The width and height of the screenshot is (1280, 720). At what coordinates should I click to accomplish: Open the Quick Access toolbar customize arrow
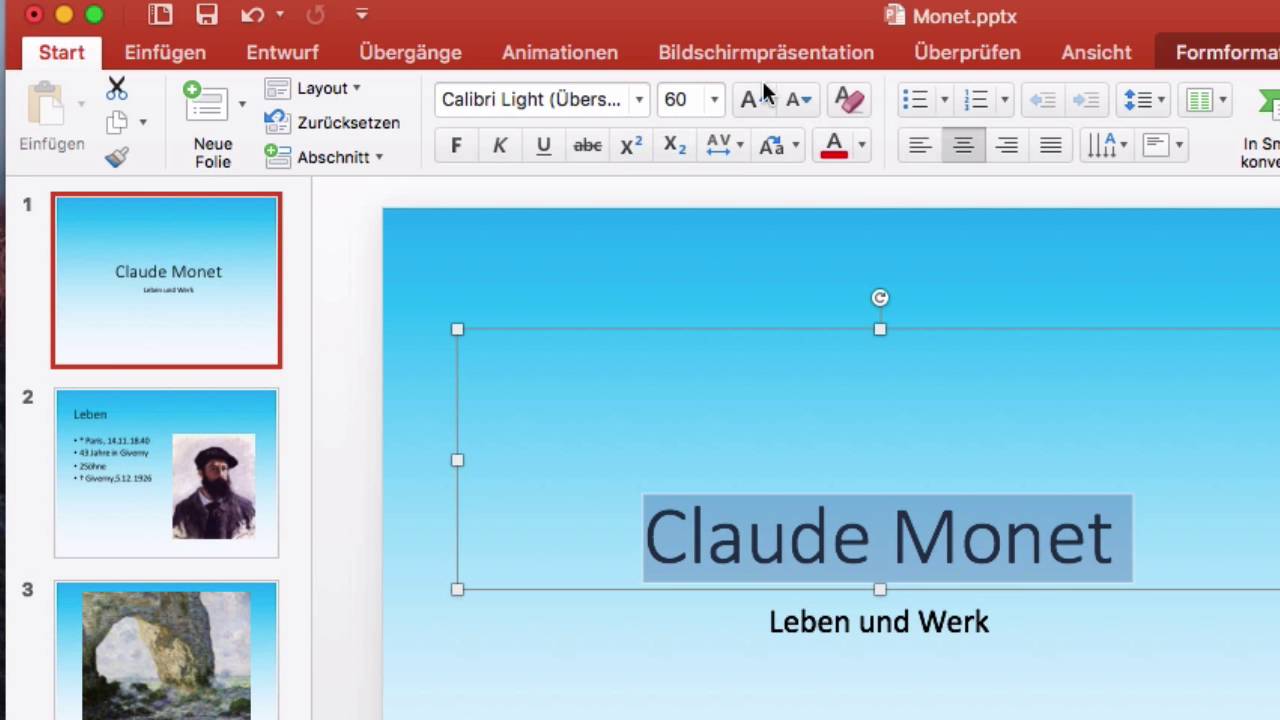(x=362, y=14)
